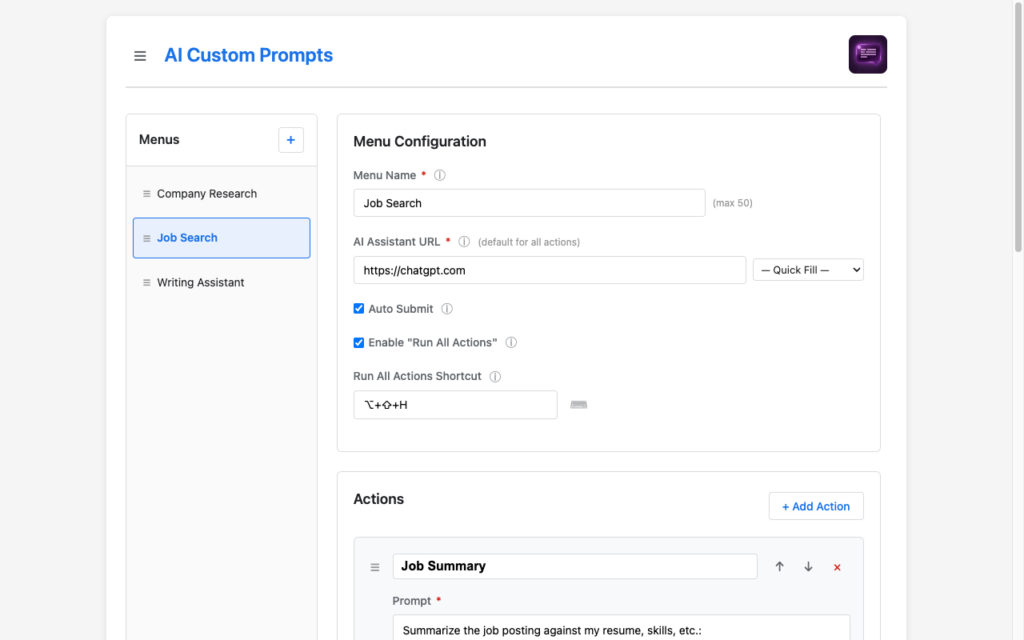
Task: Edit the AI Assistant URL field
Action: 549,270
